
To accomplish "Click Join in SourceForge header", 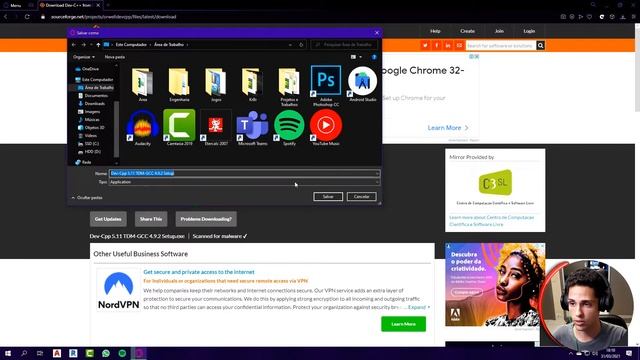I will [499, 31].
